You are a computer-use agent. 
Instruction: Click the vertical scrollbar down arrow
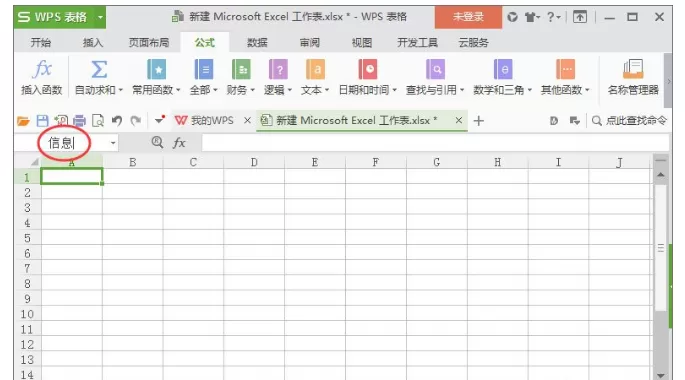[661, 375]
